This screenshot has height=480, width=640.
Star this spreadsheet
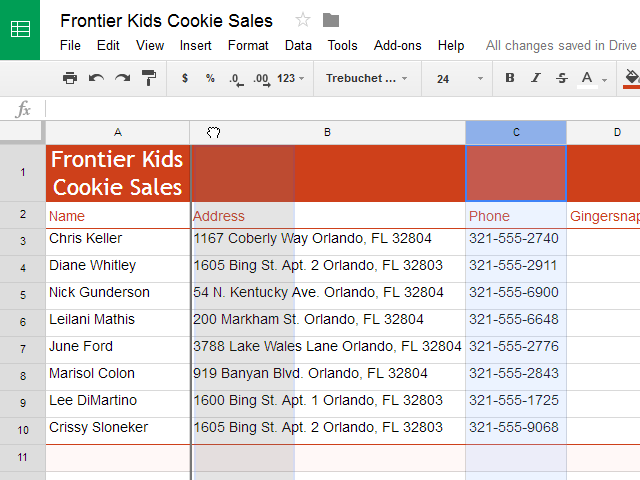pos(303,20)
